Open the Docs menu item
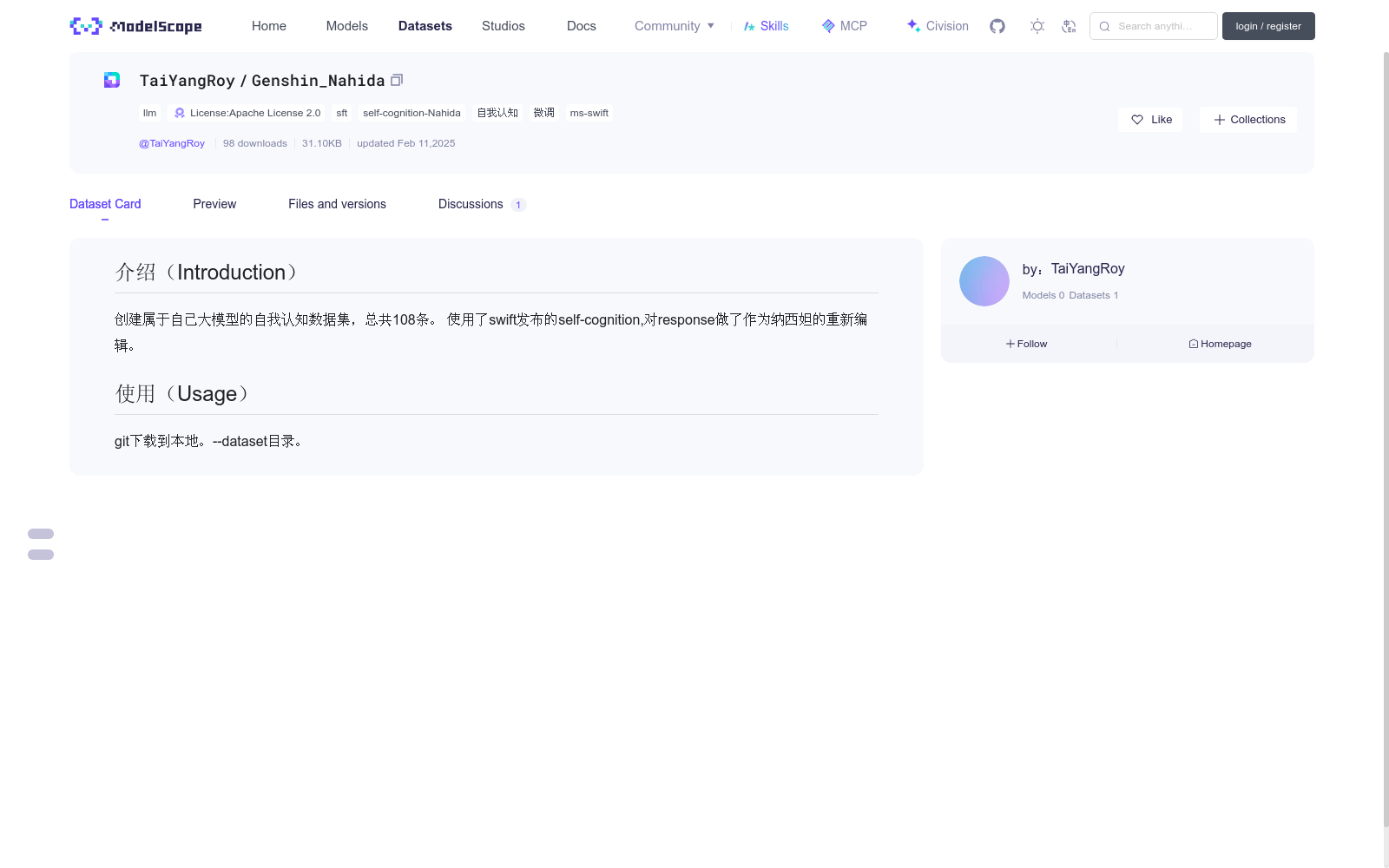The image size is (1389, 868). (x=582, y=26)
